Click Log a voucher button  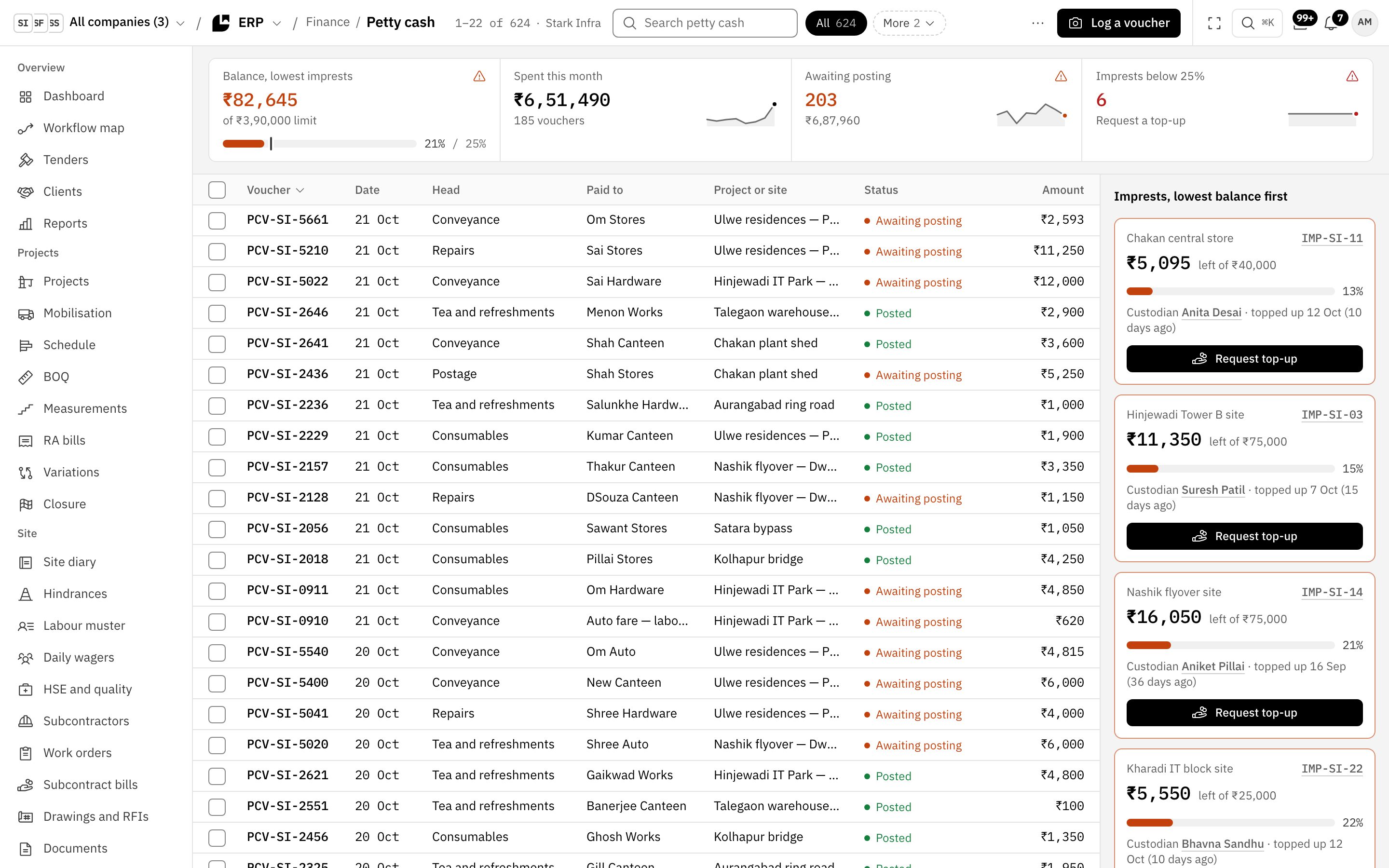click(x=1118, y=23)
